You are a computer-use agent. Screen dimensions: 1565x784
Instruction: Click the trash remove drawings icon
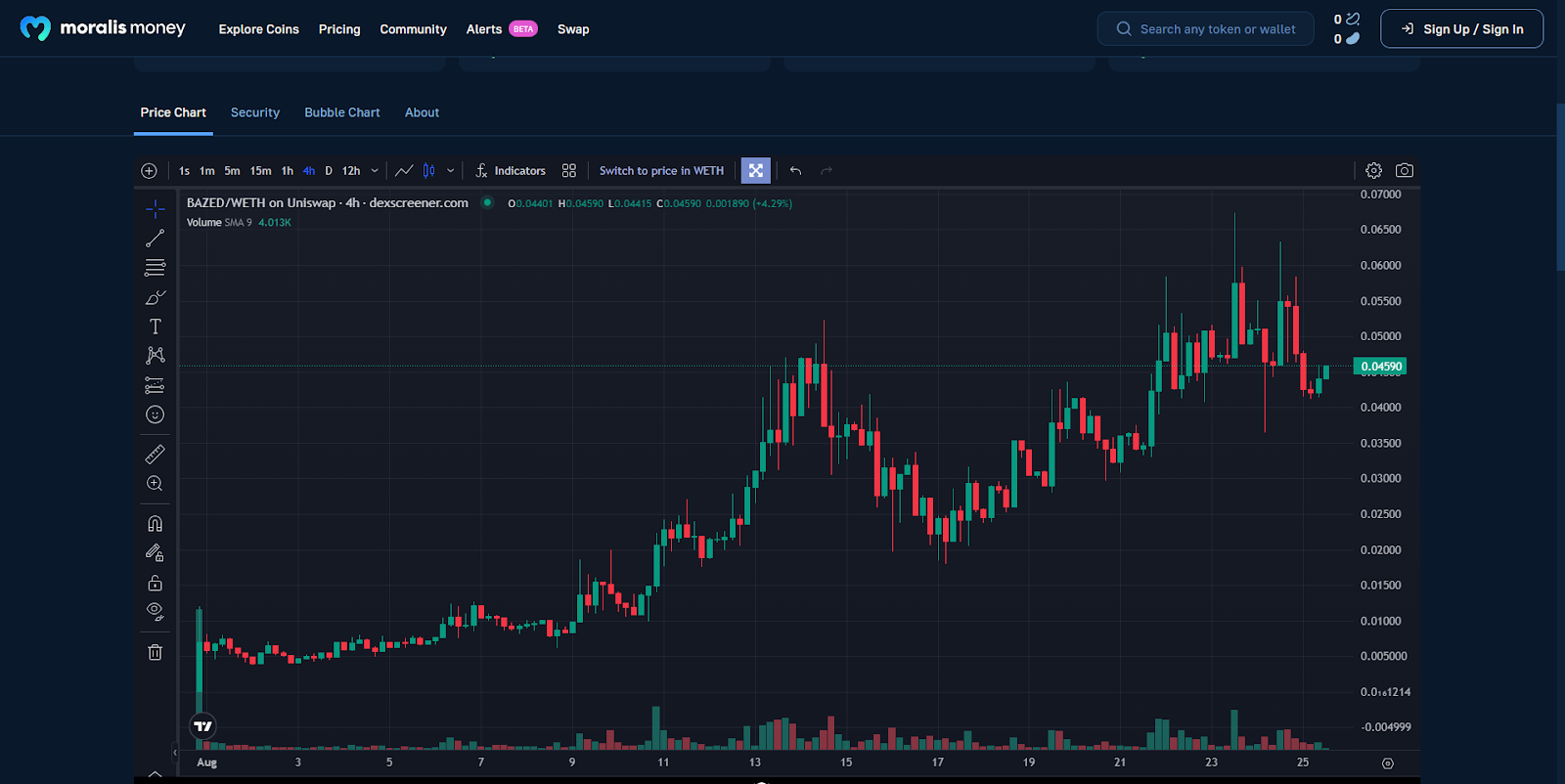point(155,652)
